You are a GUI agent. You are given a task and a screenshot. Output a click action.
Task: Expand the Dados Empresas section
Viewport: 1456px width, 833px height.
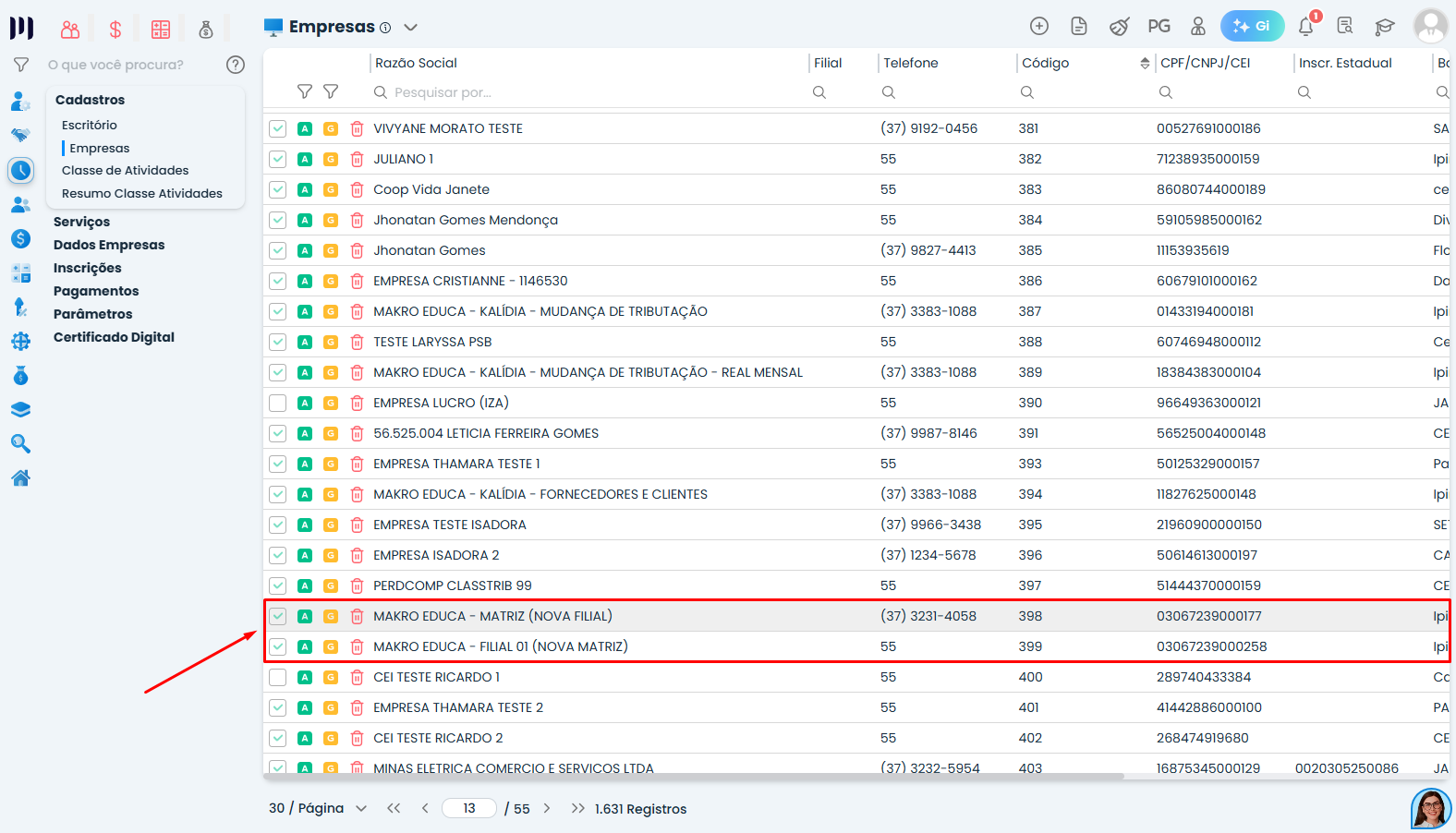pyautogui.click(x=109, y=245)
